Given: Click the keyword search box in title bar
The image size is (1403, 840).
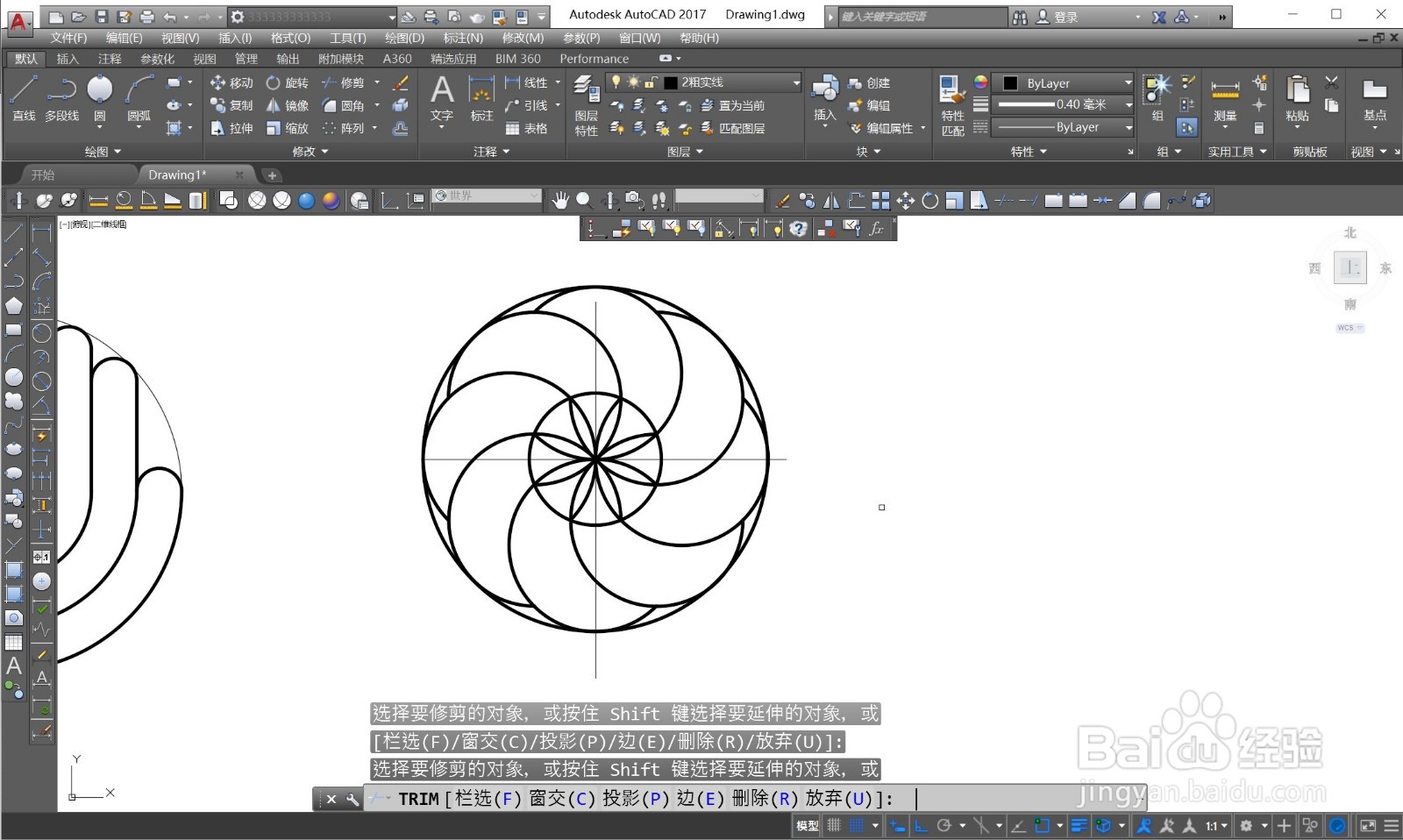Looking at the screenshot, I should click(x=922, y=17).
